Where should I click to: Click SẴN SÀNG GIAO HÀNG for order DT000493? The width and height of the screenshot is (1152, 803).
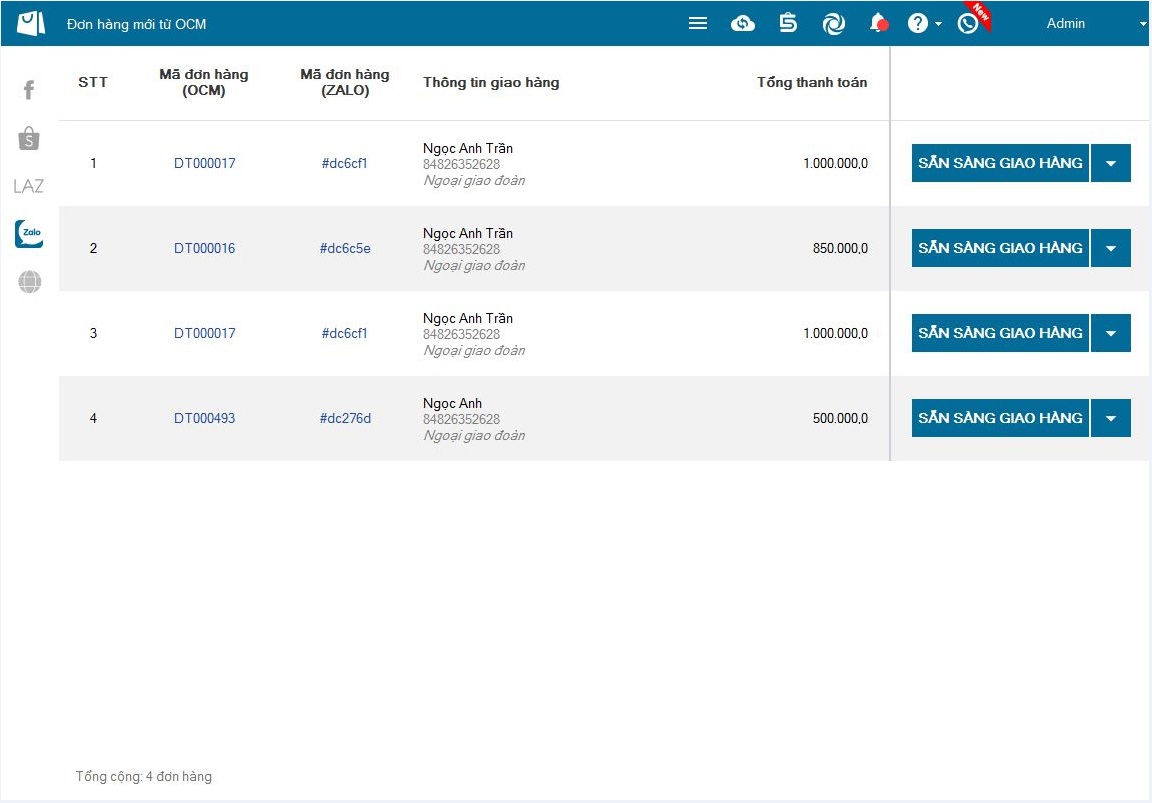pos(1000,418)
